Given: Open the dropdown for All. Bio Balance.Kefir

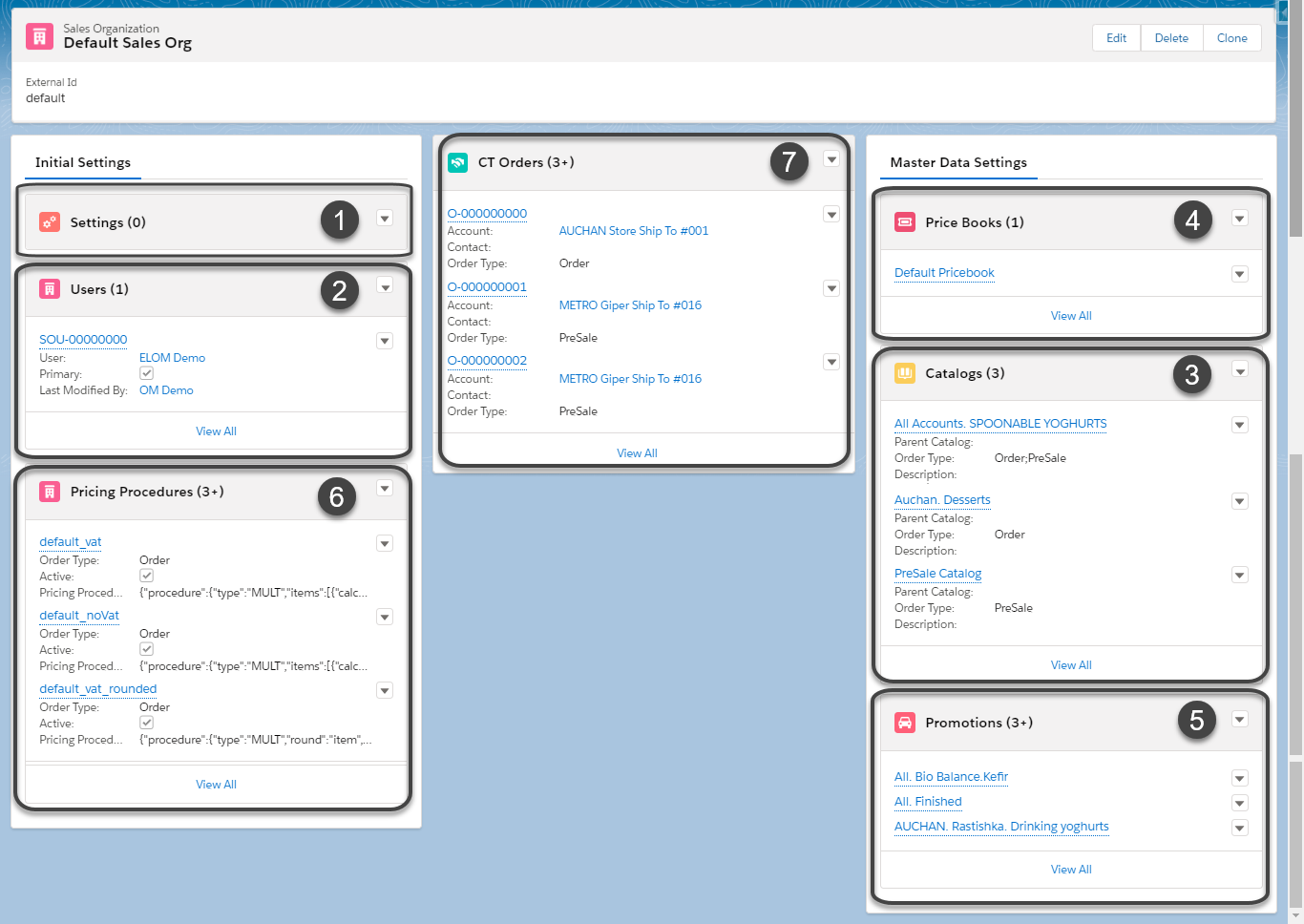Looking at the screenshot, I should 1239,778.
